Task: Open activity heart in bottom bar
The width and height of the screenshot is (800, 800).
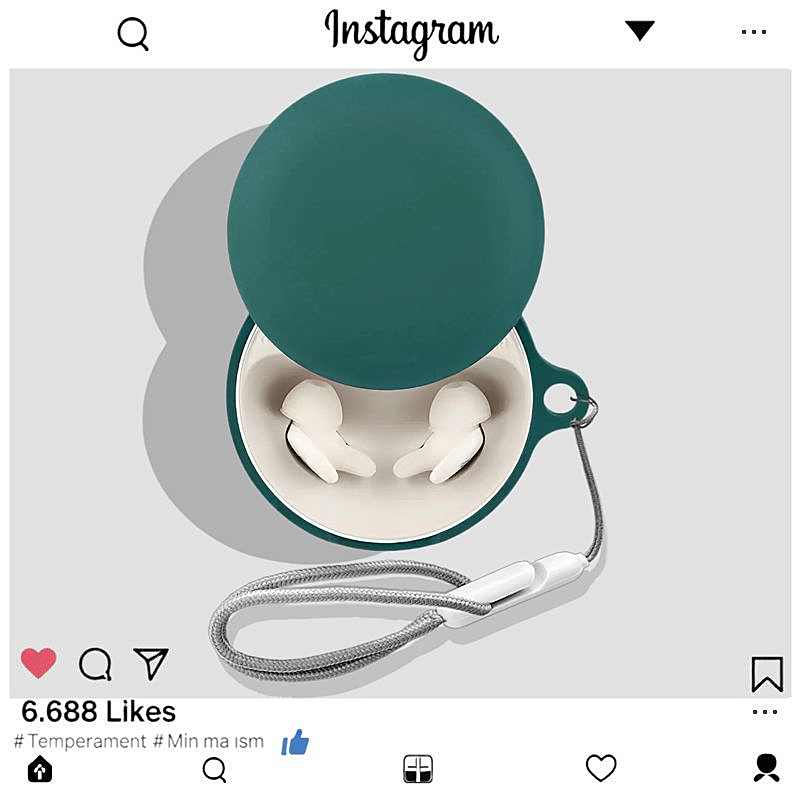Action: (601, 768)
